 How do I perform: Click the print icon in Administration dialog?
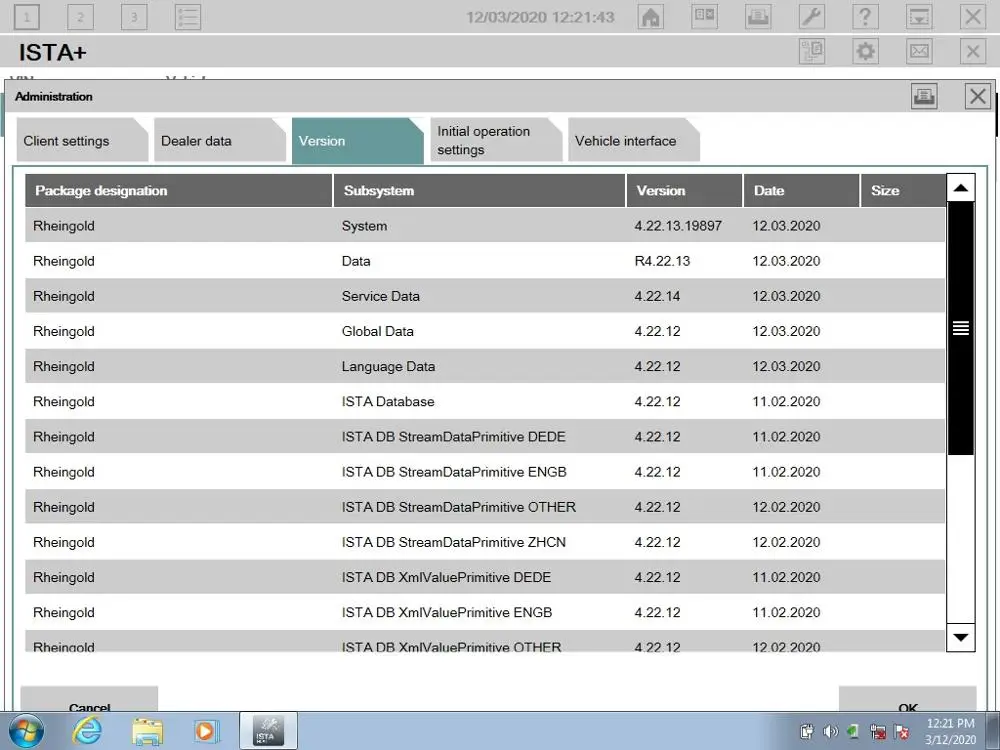click(x=924, y=96)
